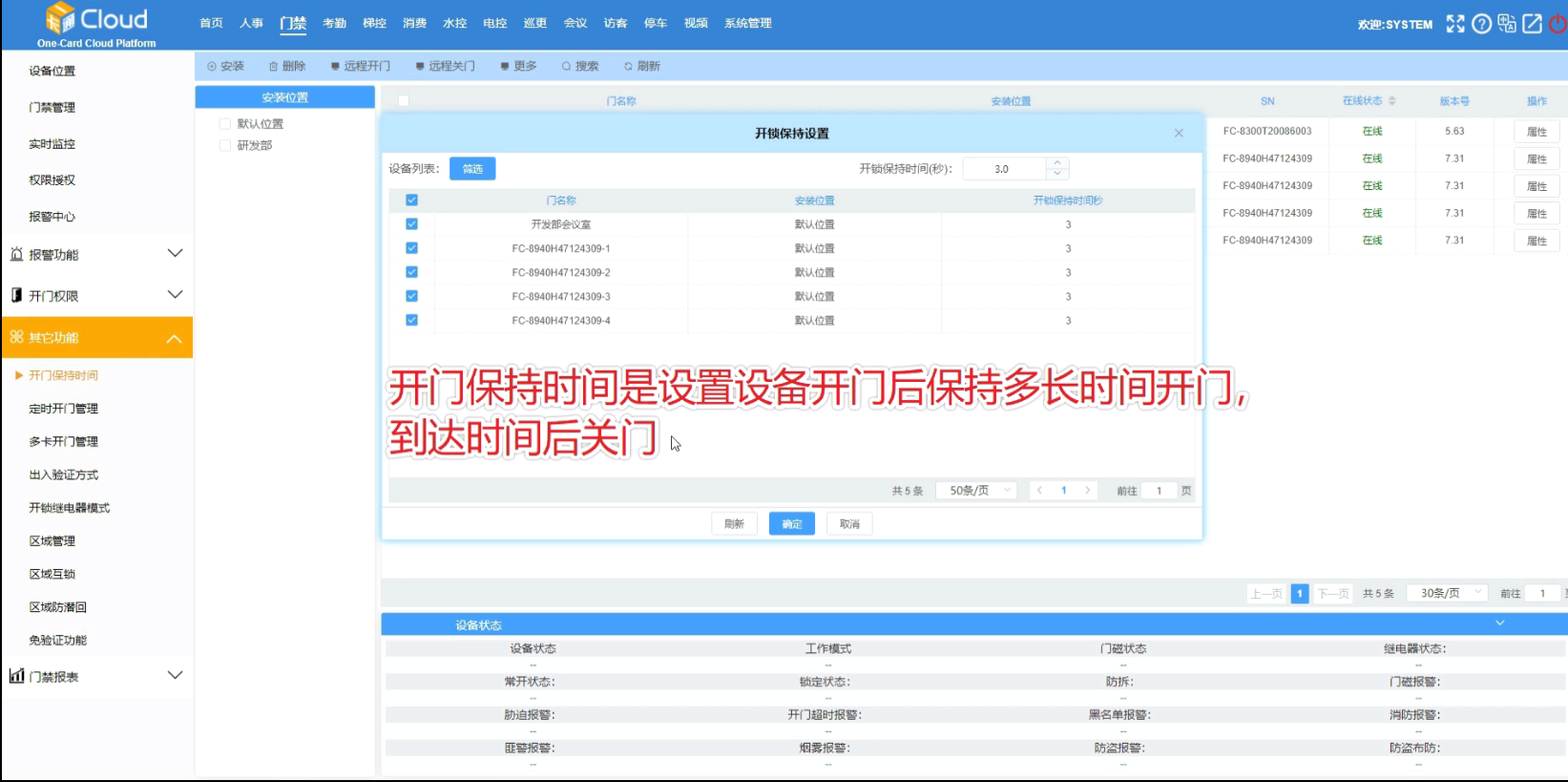The height and width of the screenshot is (782, 1568).
Task: Open 实时监控 in the sidebar
Action: pyautogui.click(x=52, y=143)
